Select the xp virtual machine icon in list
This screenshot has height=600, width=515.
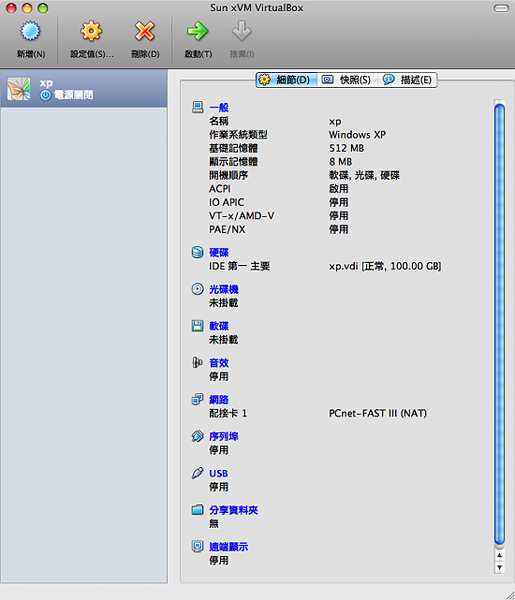coord(19,89)
